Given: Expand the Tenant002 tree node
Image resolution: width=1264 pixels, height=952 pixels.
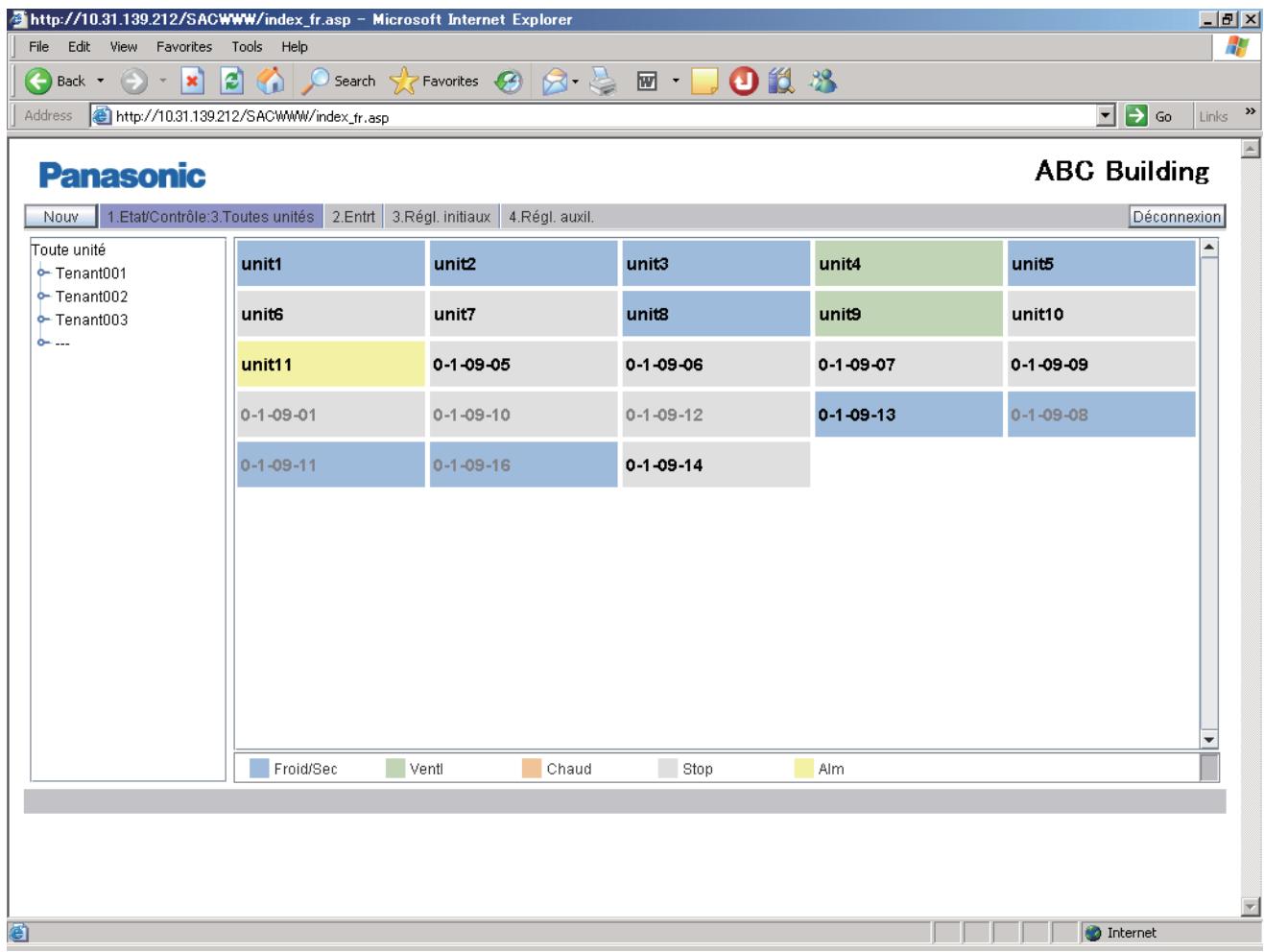Looking at the screenshot, I should pos(42,296).
